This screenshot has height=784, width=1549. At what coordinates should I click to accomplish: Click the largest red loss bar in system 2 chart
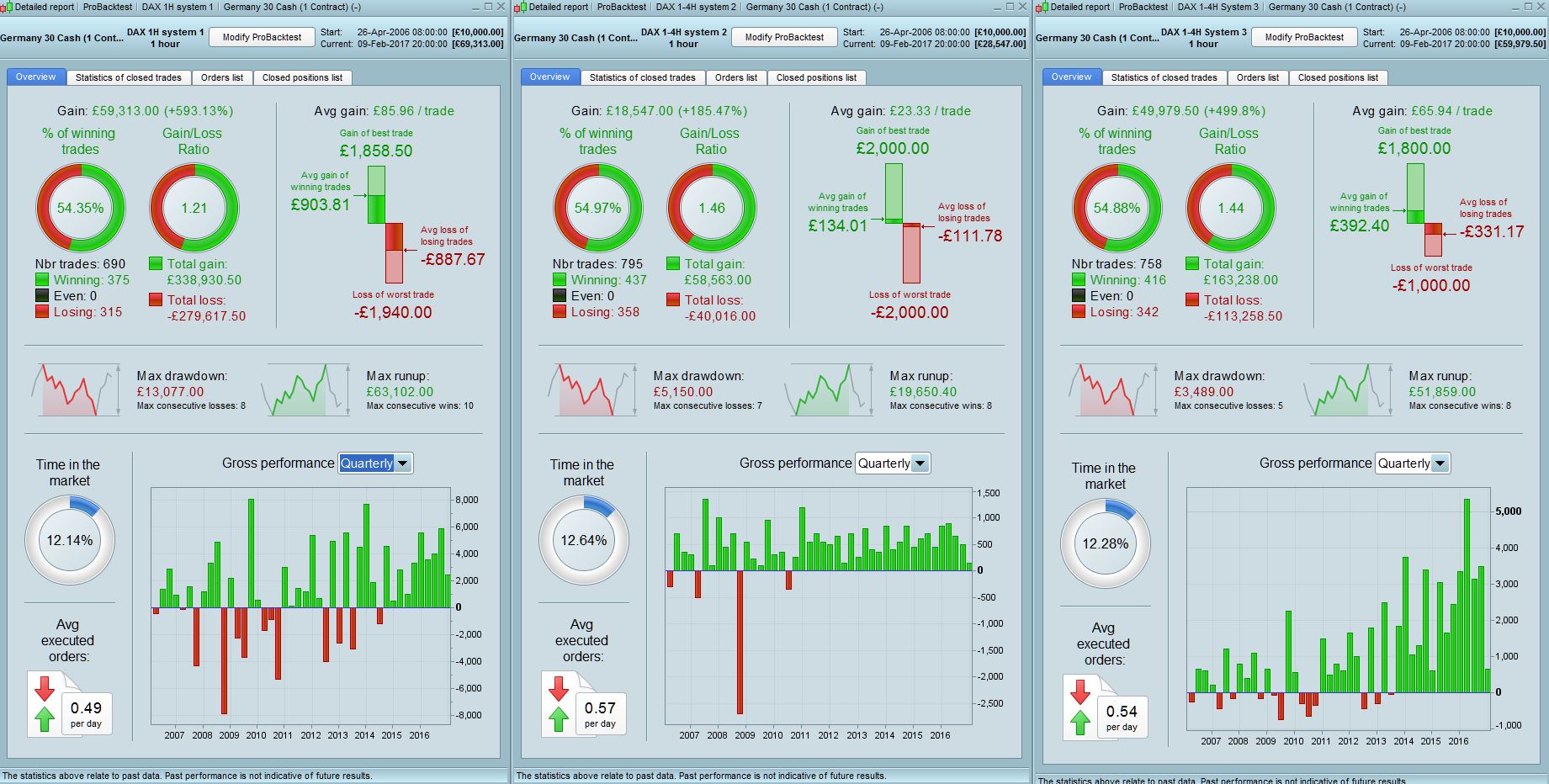(x=740, y=642)
